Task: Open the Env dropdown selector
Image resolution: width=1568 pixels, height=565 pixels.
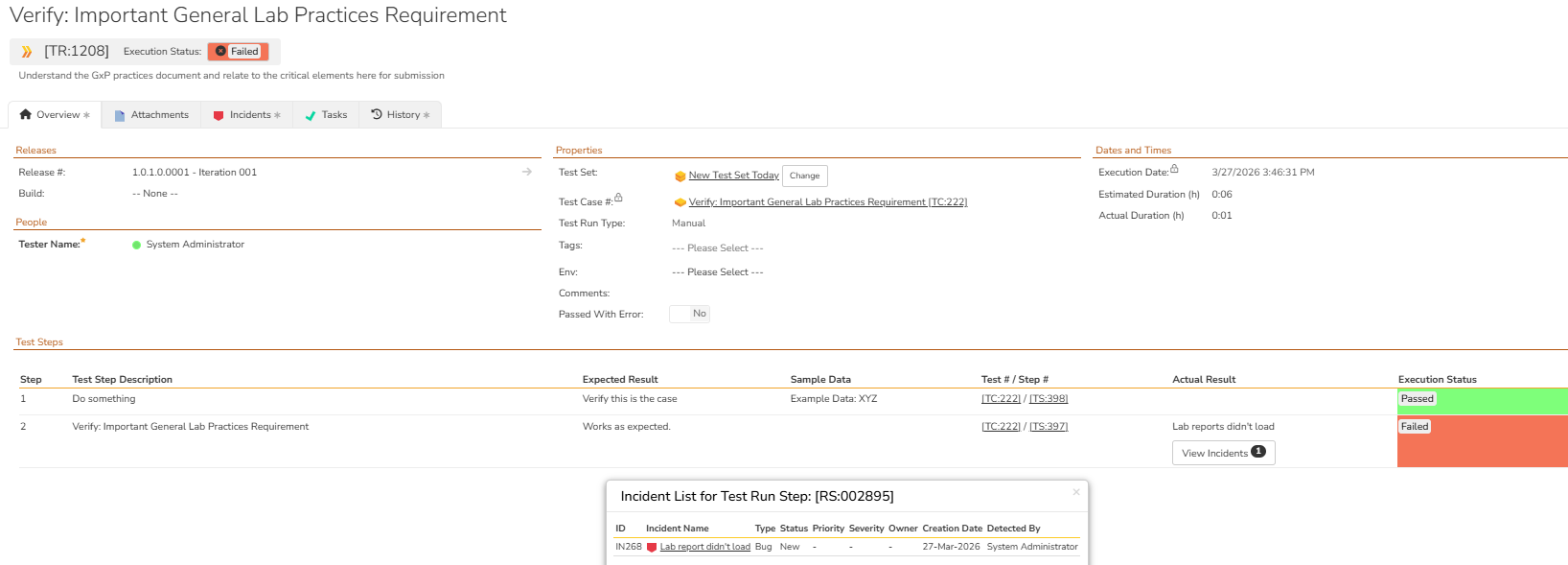Action: coord(718,272)
